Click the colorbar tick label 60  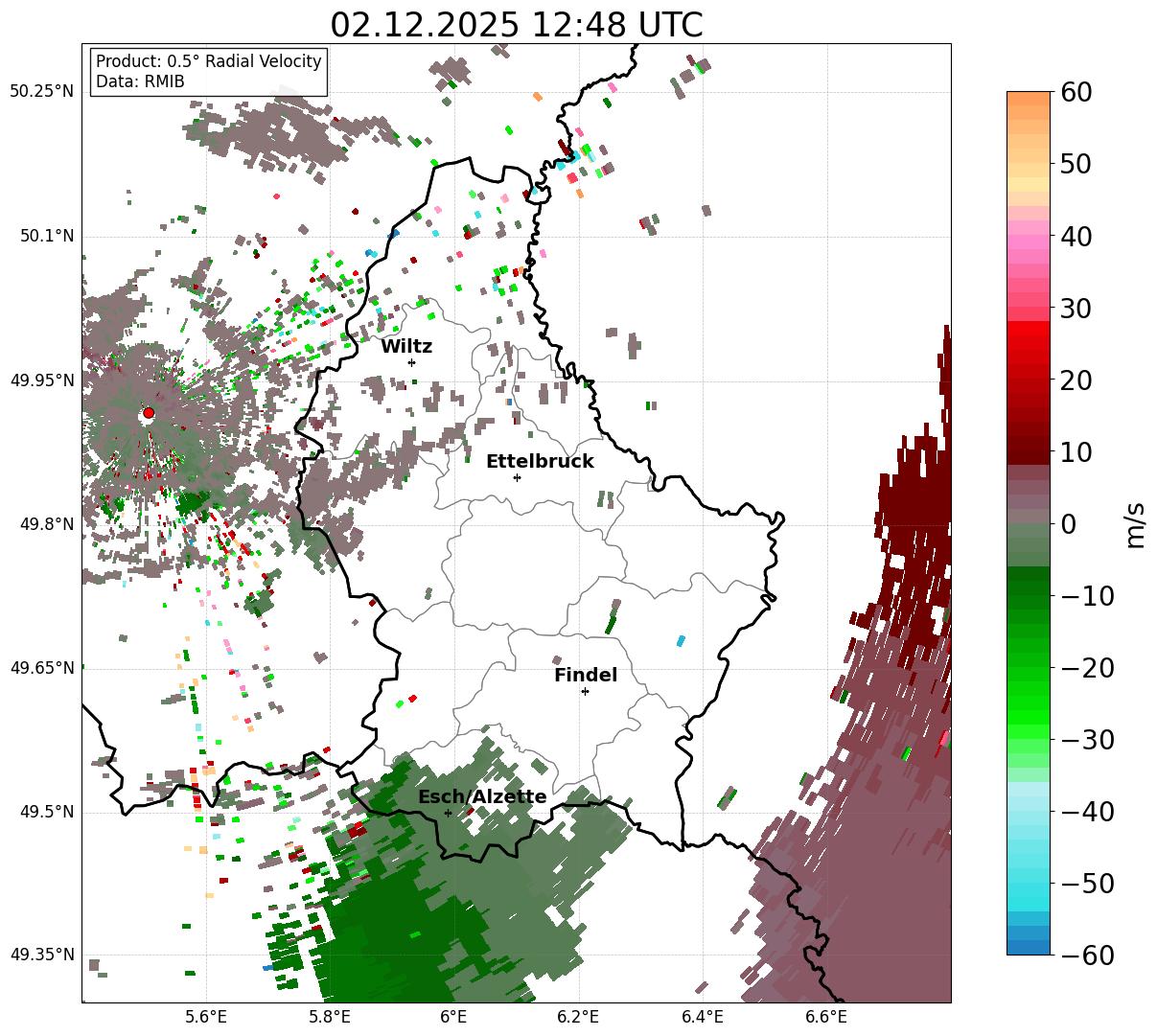[1076, 92]
